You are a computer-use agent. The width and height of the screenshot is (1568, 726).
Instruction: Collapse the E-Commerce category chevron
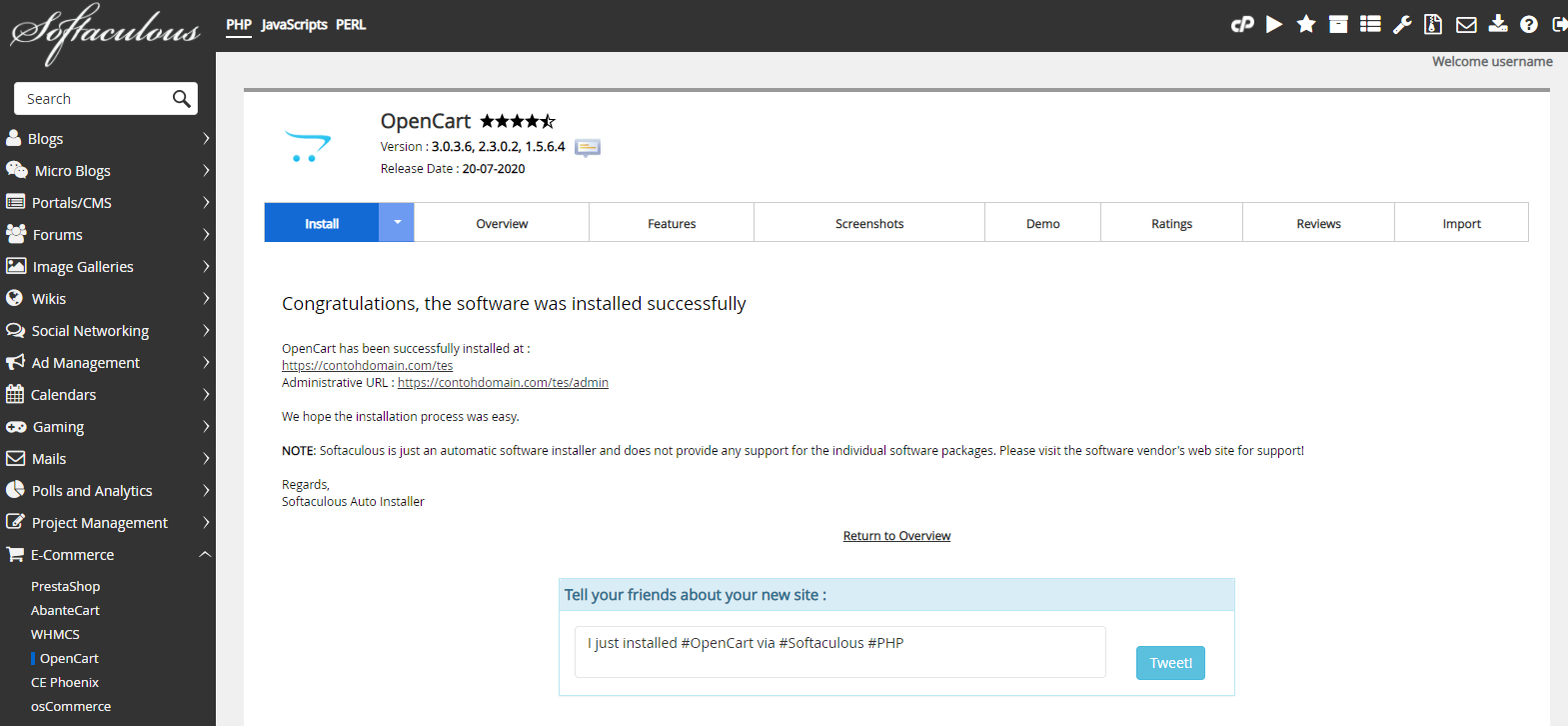pyautogui.click(x=205, y=554)
